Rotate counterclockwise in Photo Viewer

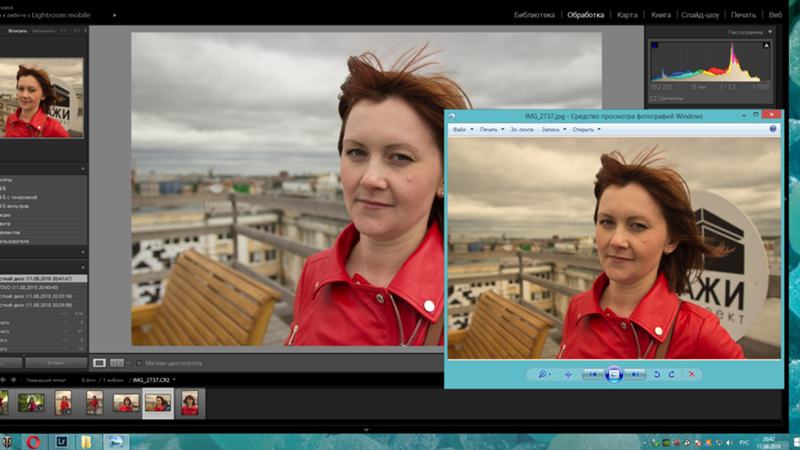click(x=657, y=374)
